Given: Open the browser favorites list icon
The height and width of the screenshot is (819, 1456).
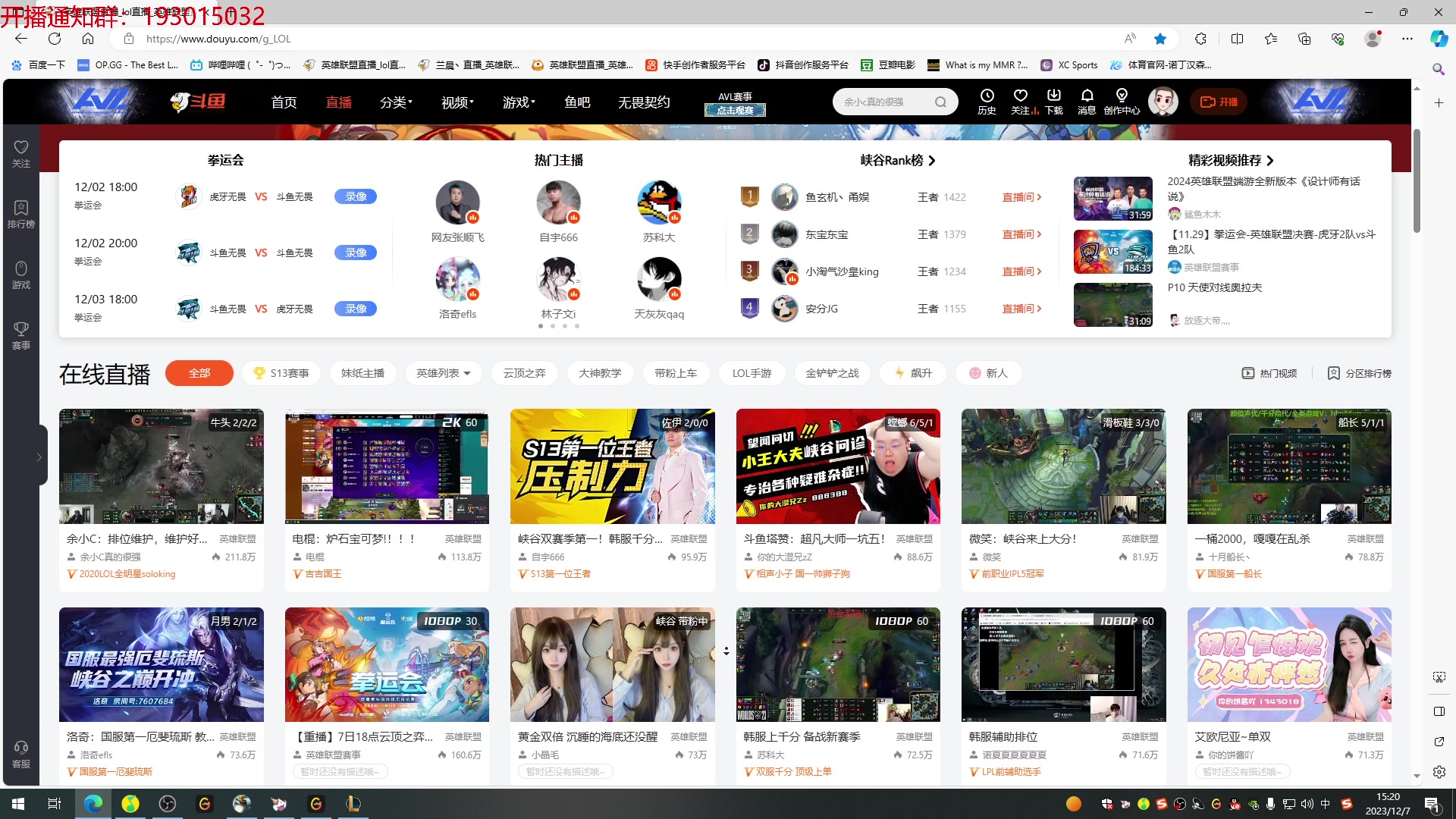Looking at the screenshot, I should point(1271,39).
